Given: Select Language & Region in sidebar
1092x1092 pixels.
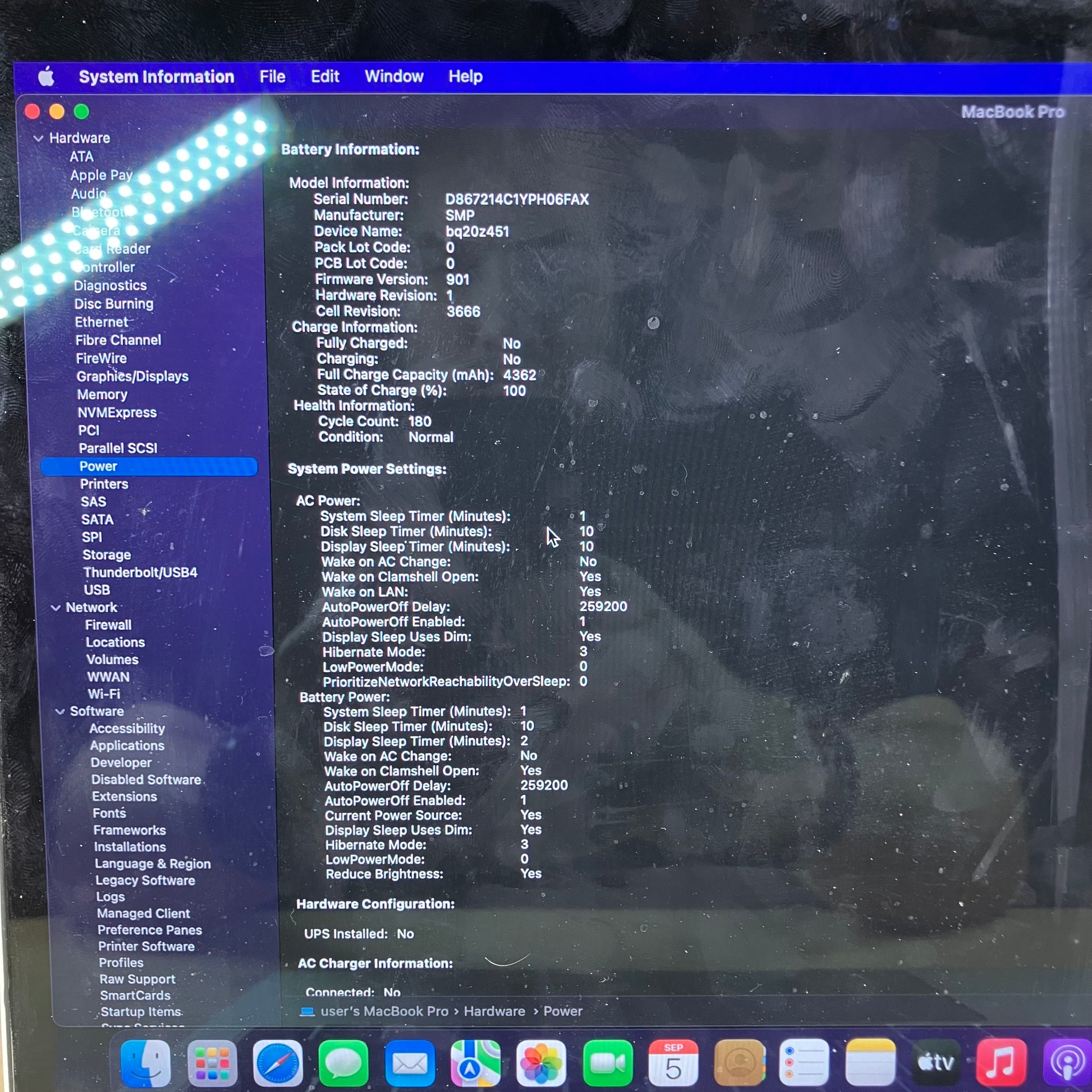Looking at the screenshot, I should point(153,864).
